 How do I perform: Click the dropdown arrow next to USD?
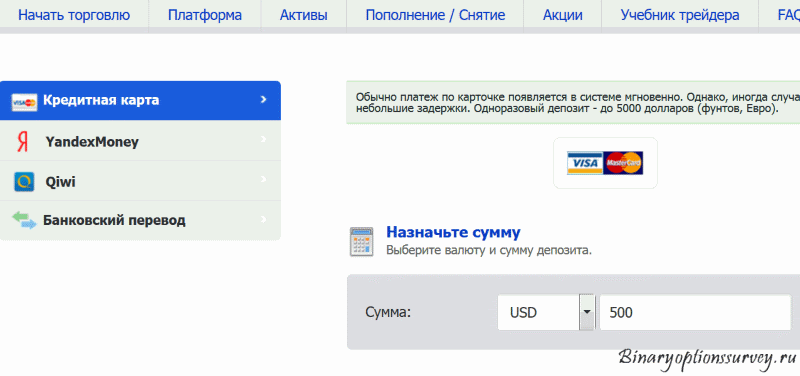pos(587,312)
